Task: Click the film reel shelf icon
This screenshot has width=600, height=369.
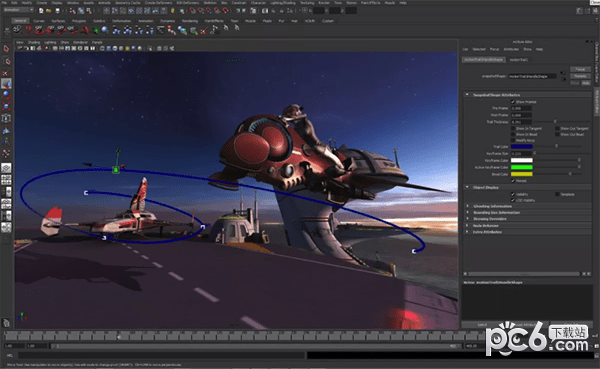Action: (17, 29)
